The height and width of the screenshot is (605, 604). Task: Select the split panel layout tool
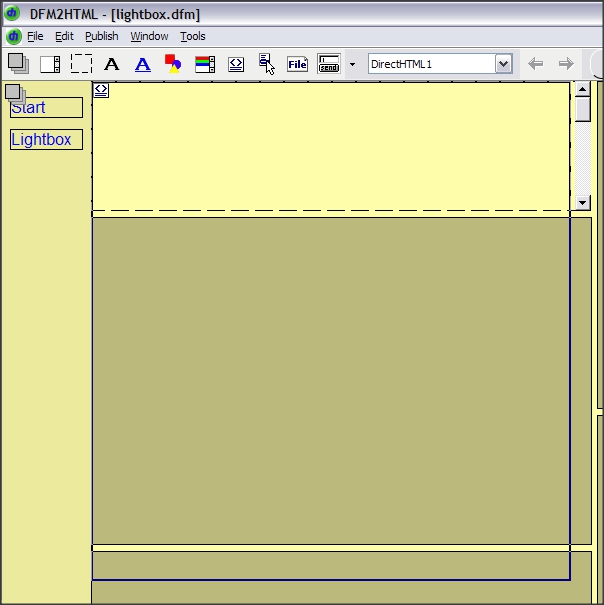50,64
